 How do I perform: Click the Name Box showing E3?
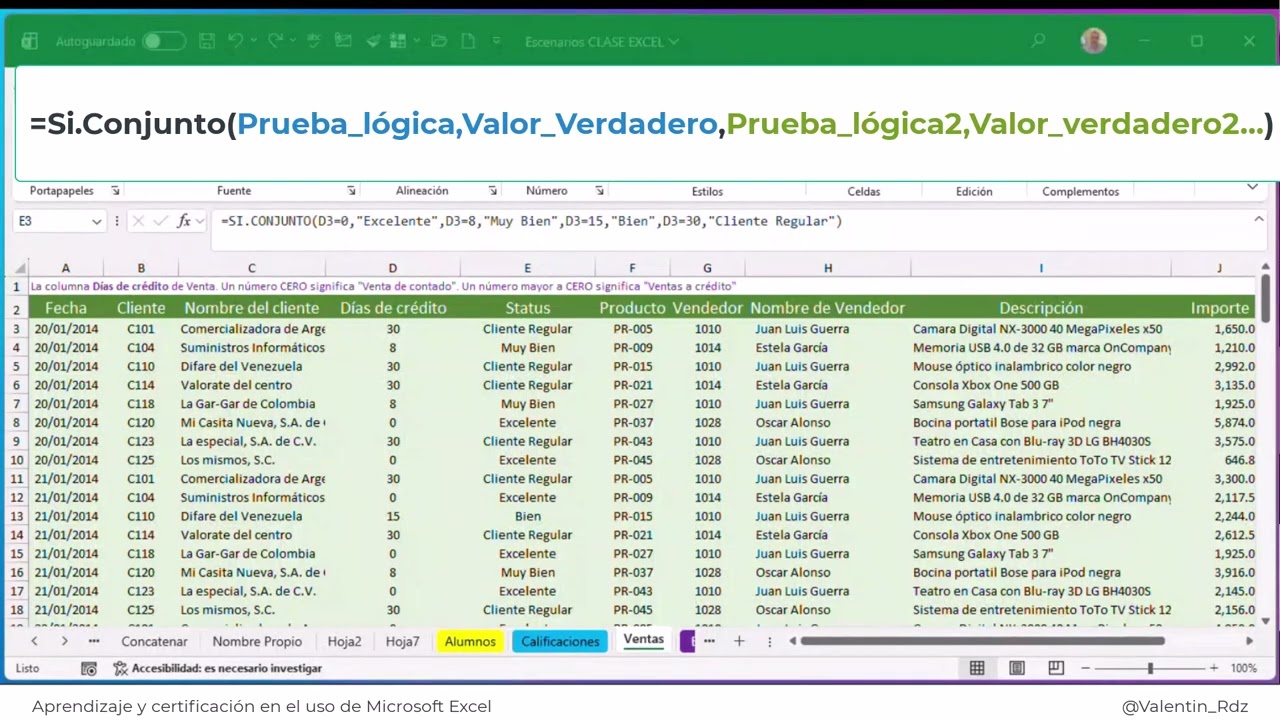[x=52, y=222]
